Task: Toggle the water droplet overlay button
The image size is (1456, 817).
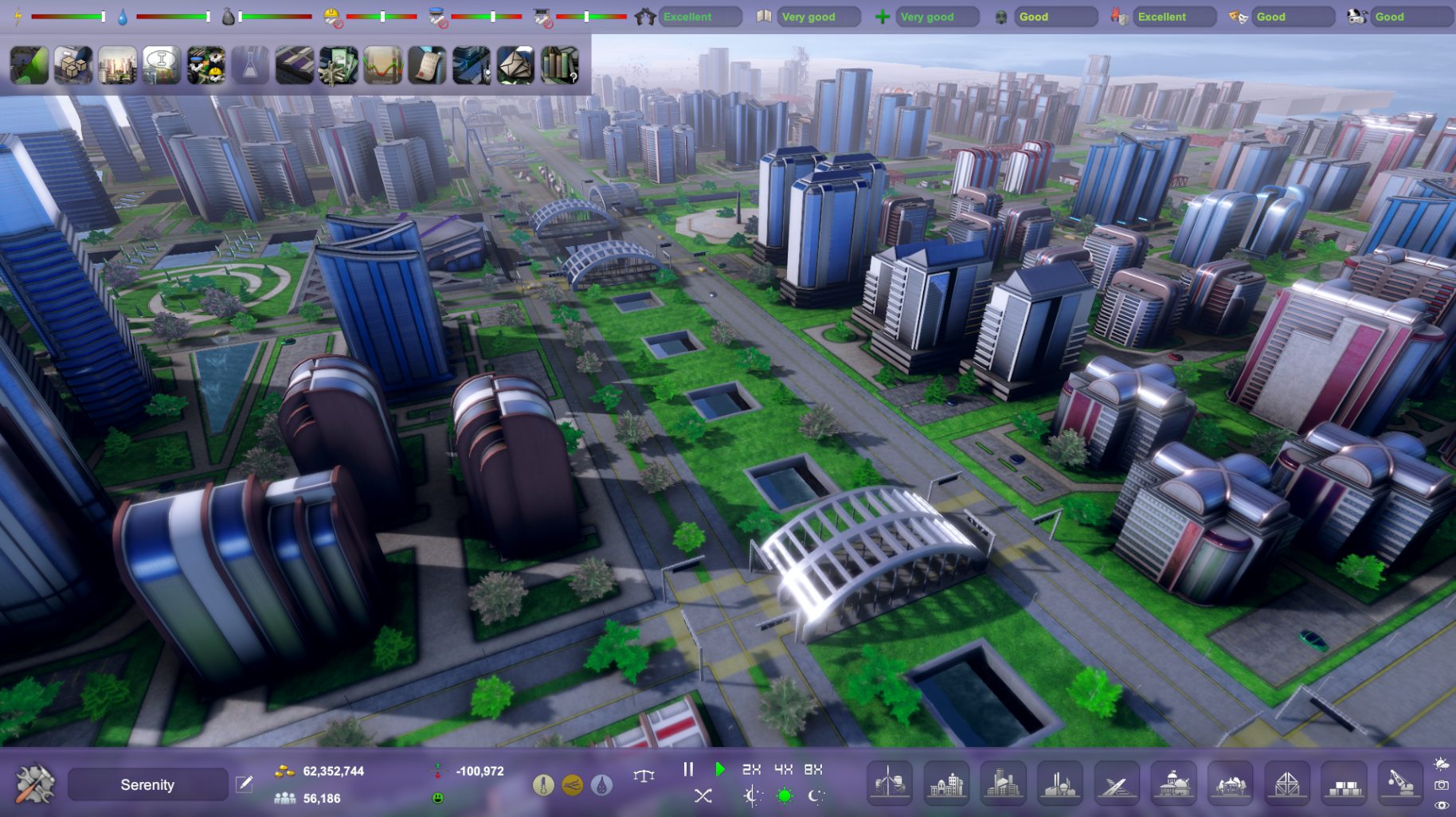Action: (601, 785)
